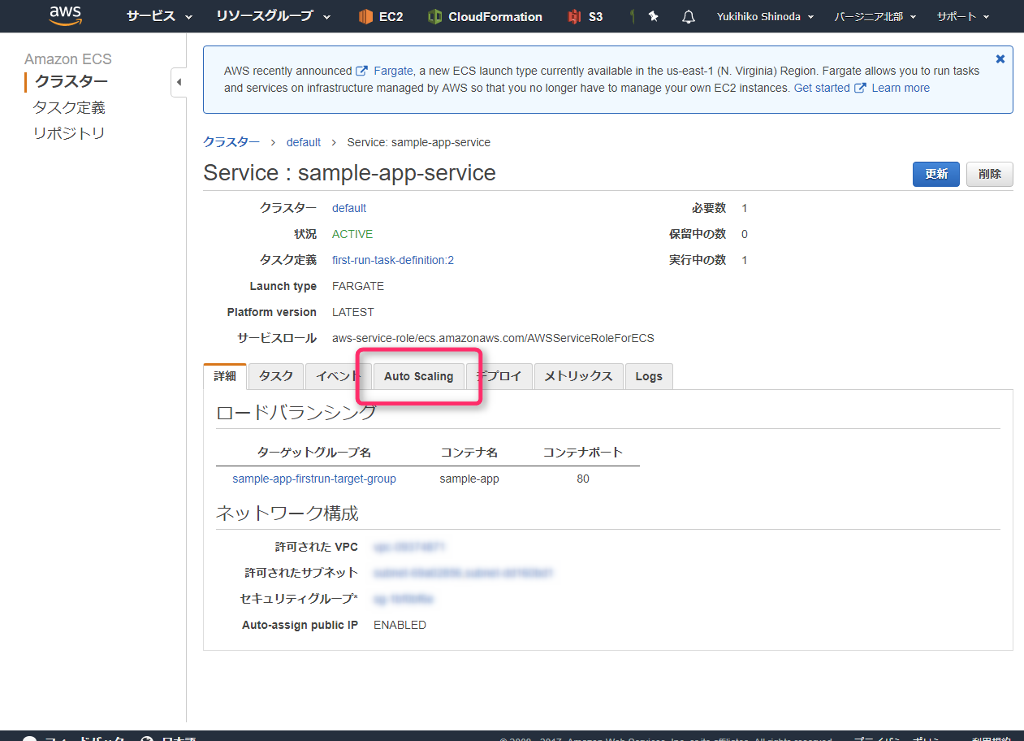
Task: Open the リソースグループ menu
Action: click(x=273, y=16)
